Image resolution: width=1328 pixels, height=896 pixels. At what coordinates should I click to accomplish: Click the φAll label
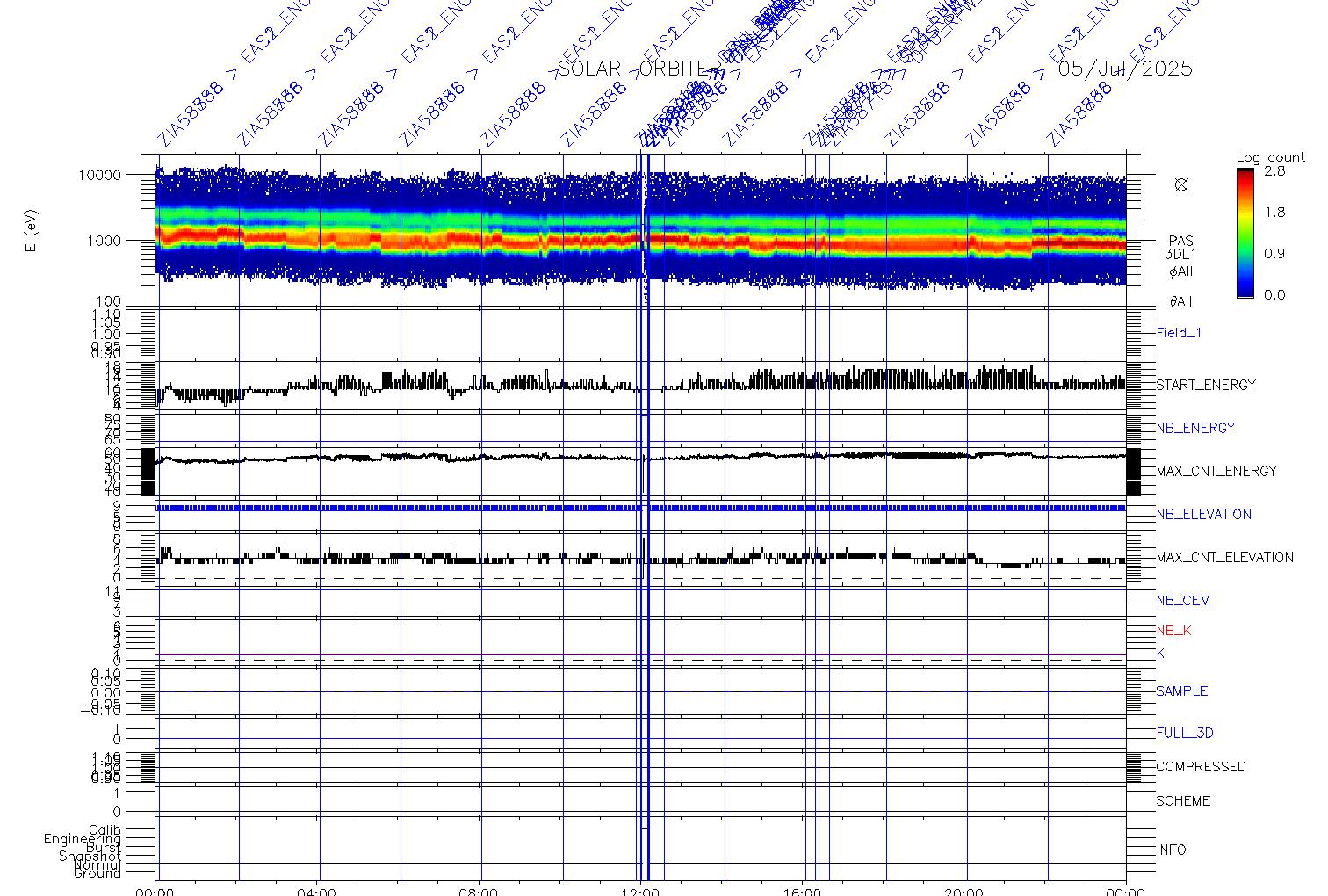1181,271
